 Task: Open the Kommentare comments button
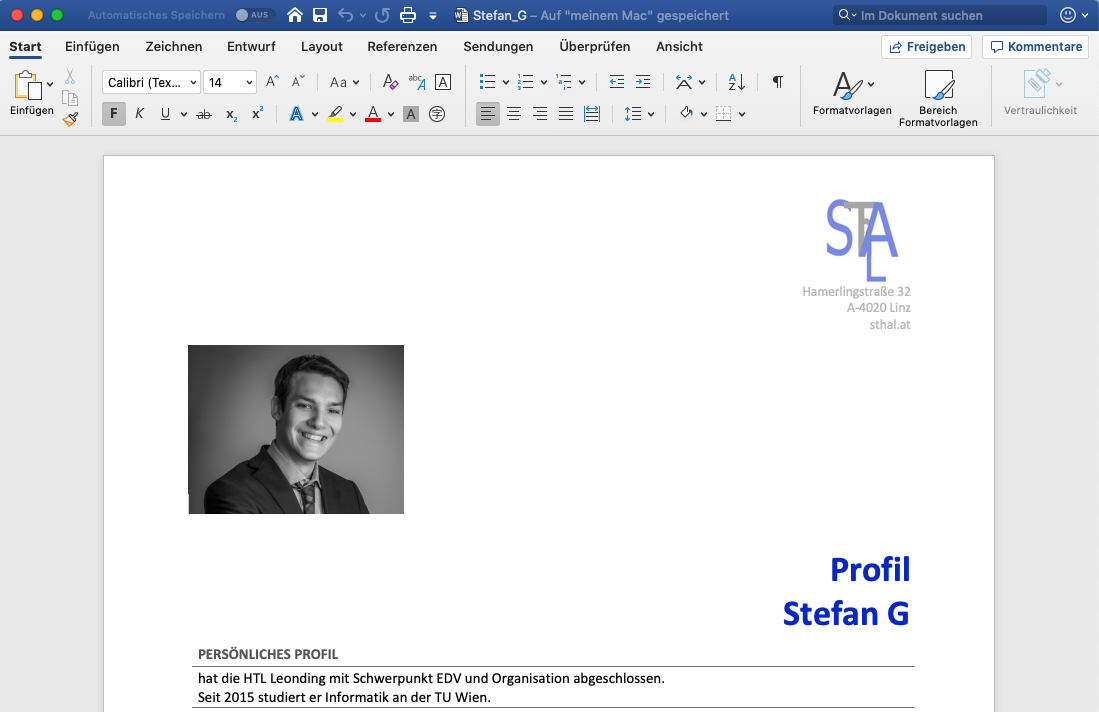coord(1035,47)
